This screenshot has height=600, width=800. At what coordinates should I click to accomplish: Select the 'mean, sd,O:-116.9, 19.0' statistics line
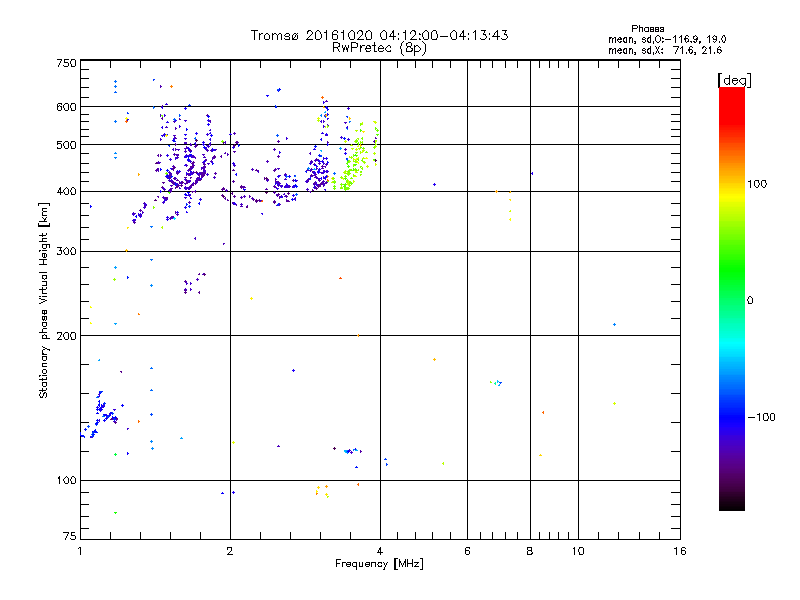pos(667,39)
